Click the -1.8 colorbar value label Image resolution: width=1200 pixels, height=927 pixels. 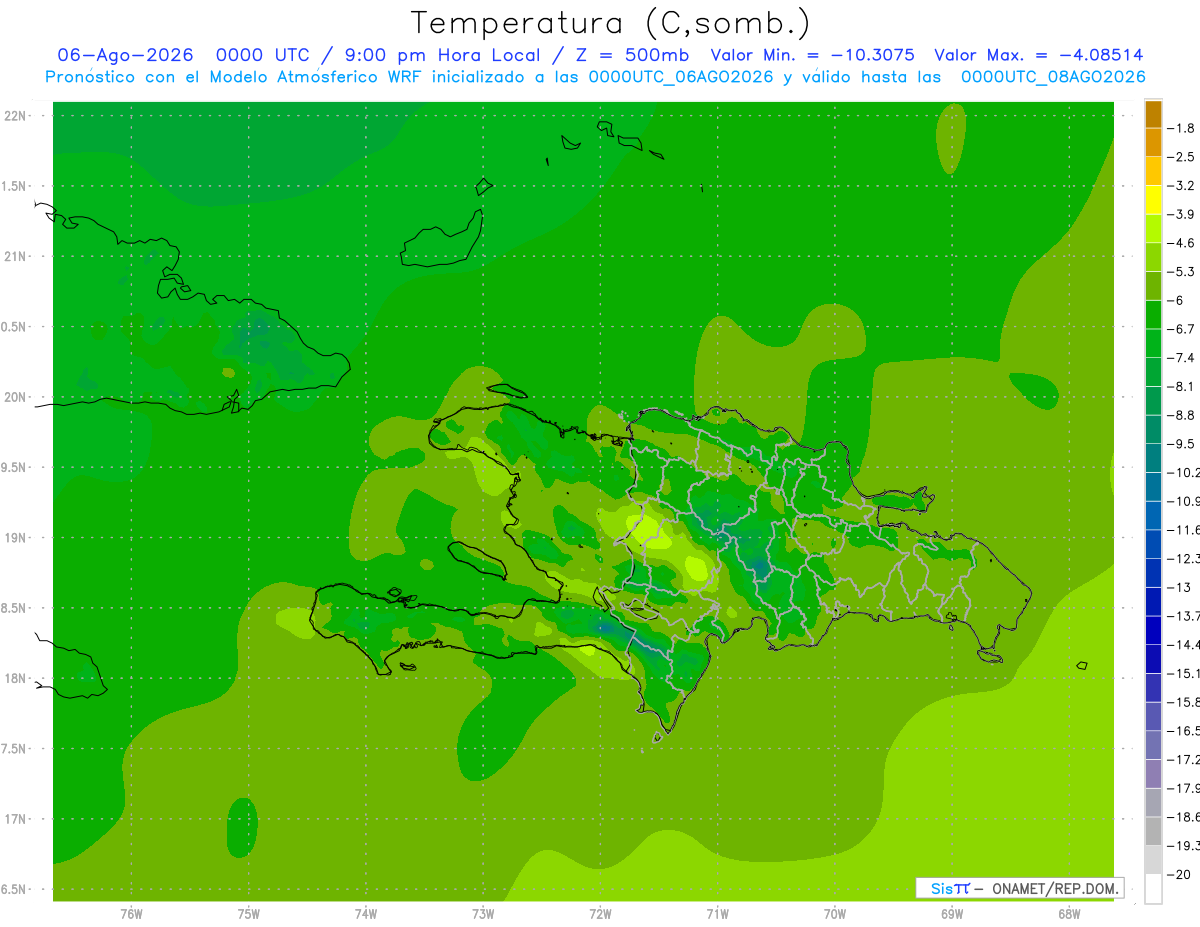coord(1182,128)
